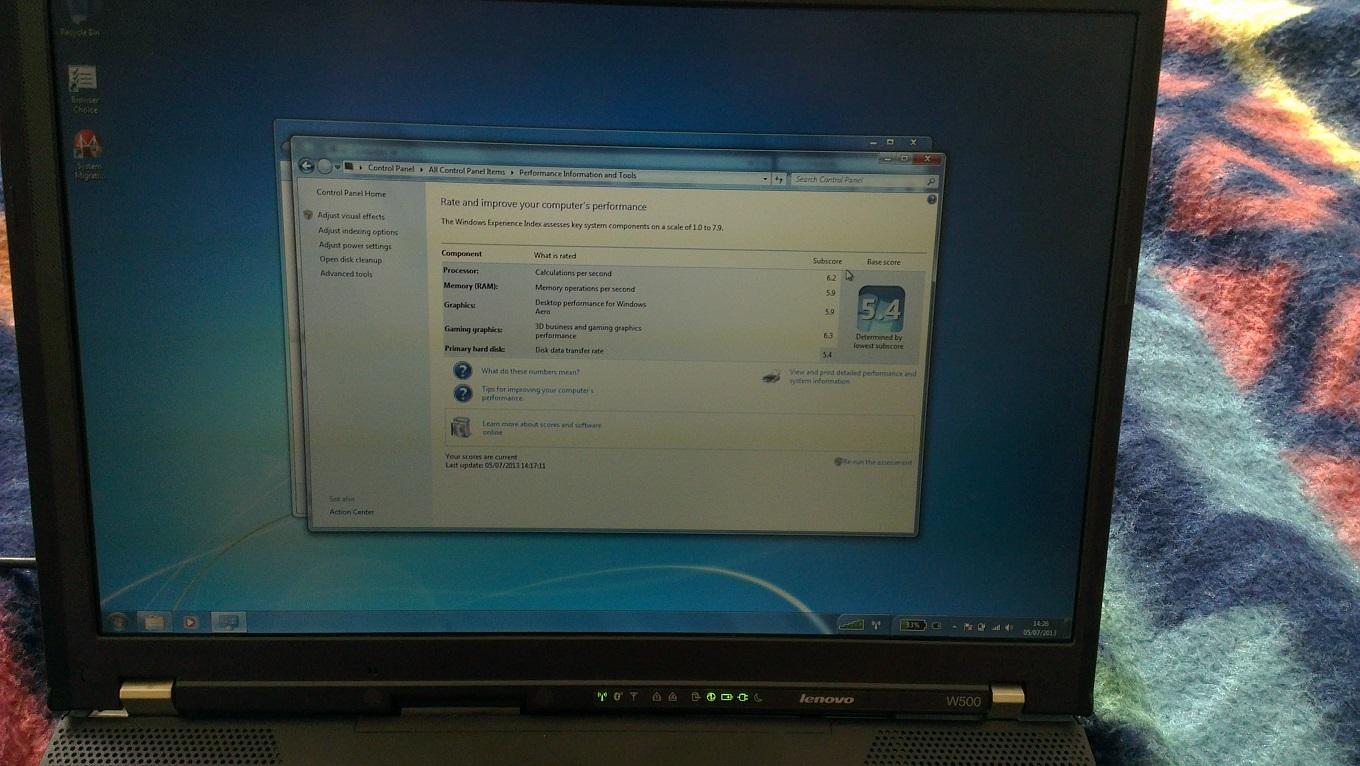Screen dimensions: 1360x766
Task: Click the Processor subscore 6.2
Action: pyautogui.click(x=831, y=277)
